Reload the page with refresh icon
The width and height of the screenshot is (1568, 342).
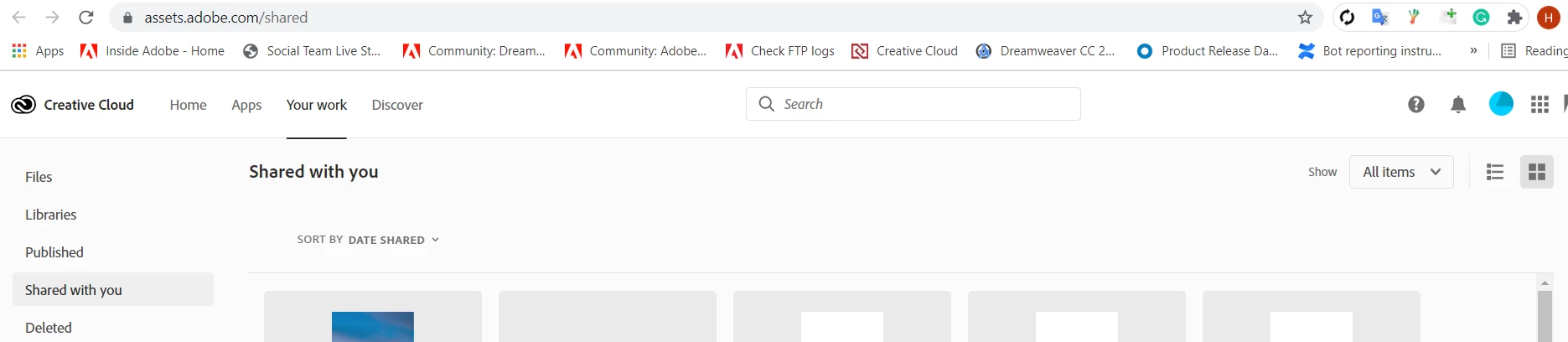[x=85, y=18]
